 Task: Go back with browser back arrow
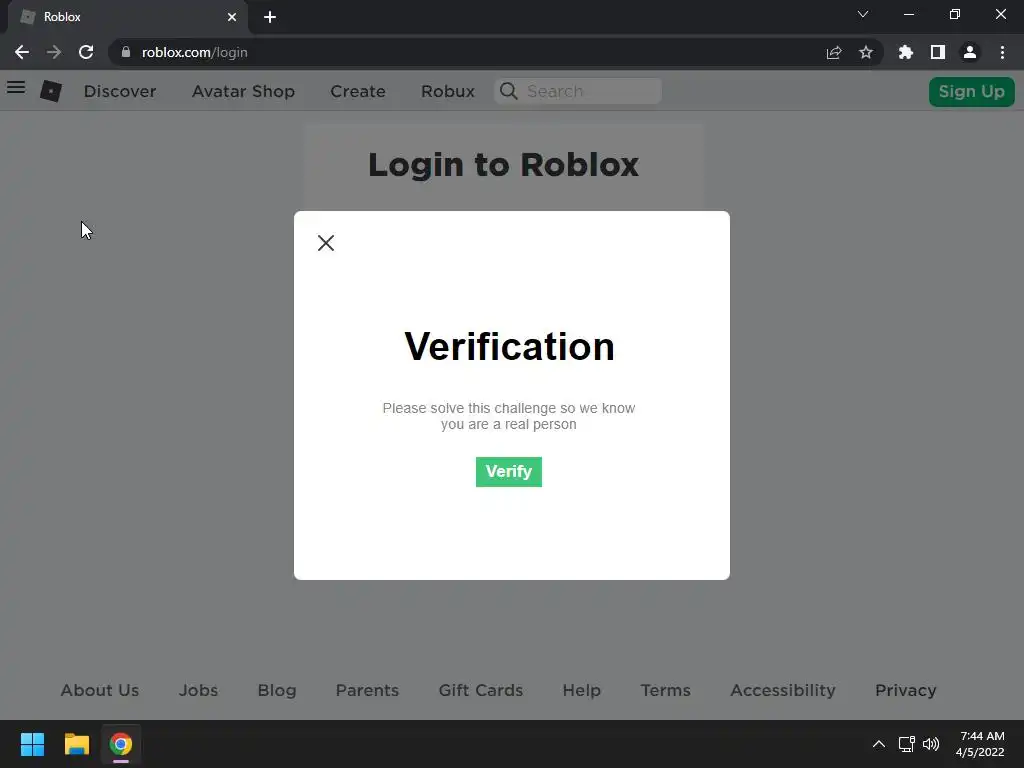pyautogui.click(x=22, y=52)
